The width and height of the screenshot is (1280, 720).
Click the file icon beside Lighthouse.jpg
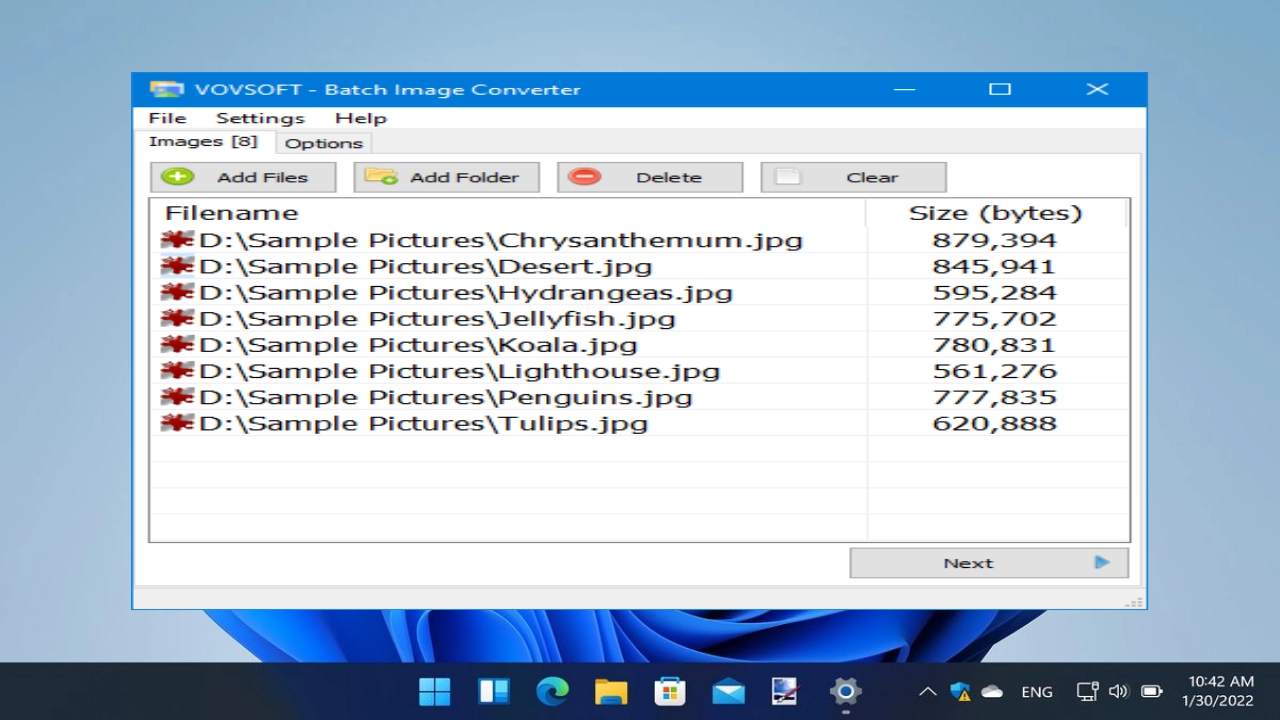(x=177, y=370)
